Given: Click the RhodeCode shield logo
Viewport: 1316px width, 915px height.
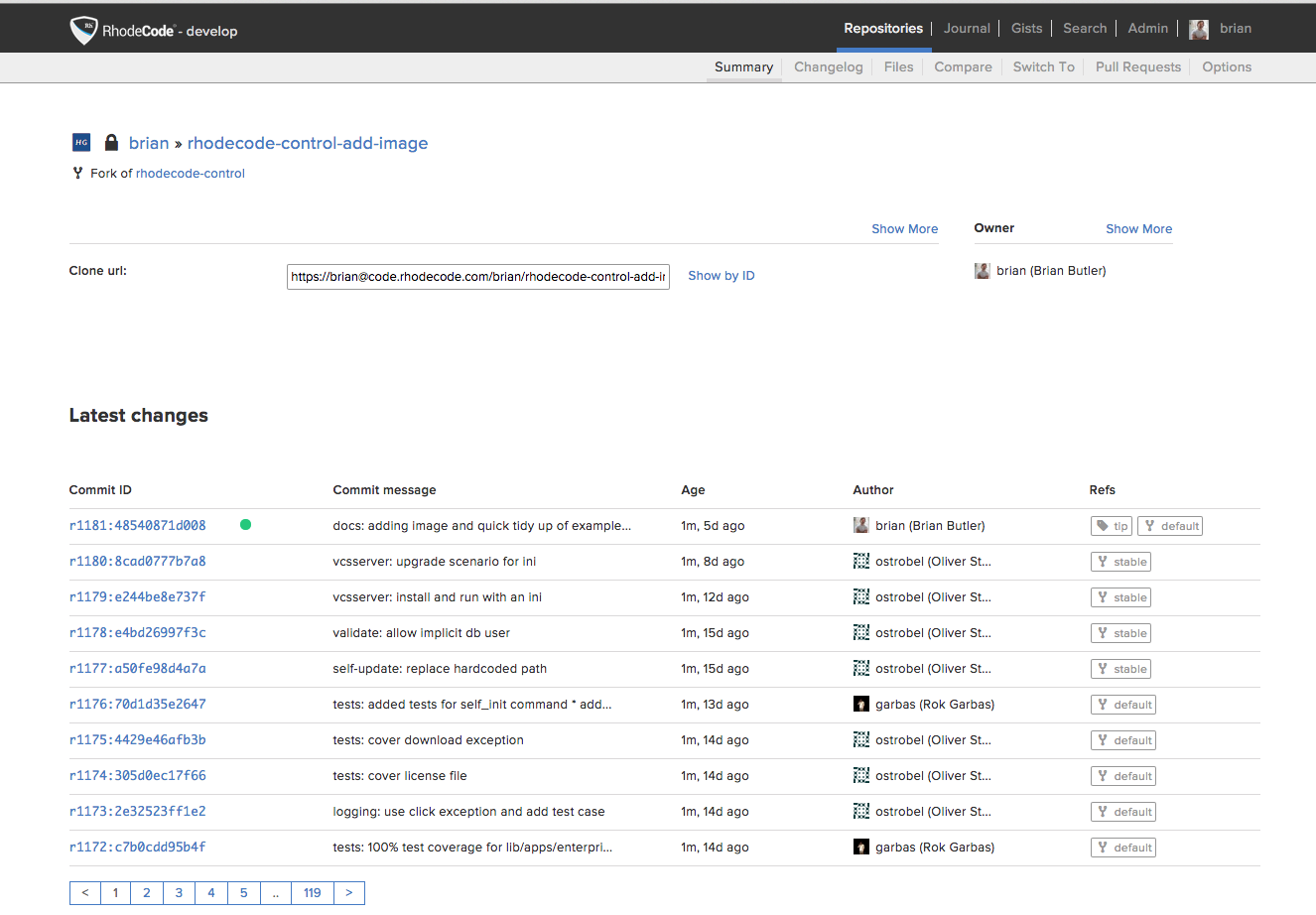Looking at the screenshot, I should click(83, 30).
